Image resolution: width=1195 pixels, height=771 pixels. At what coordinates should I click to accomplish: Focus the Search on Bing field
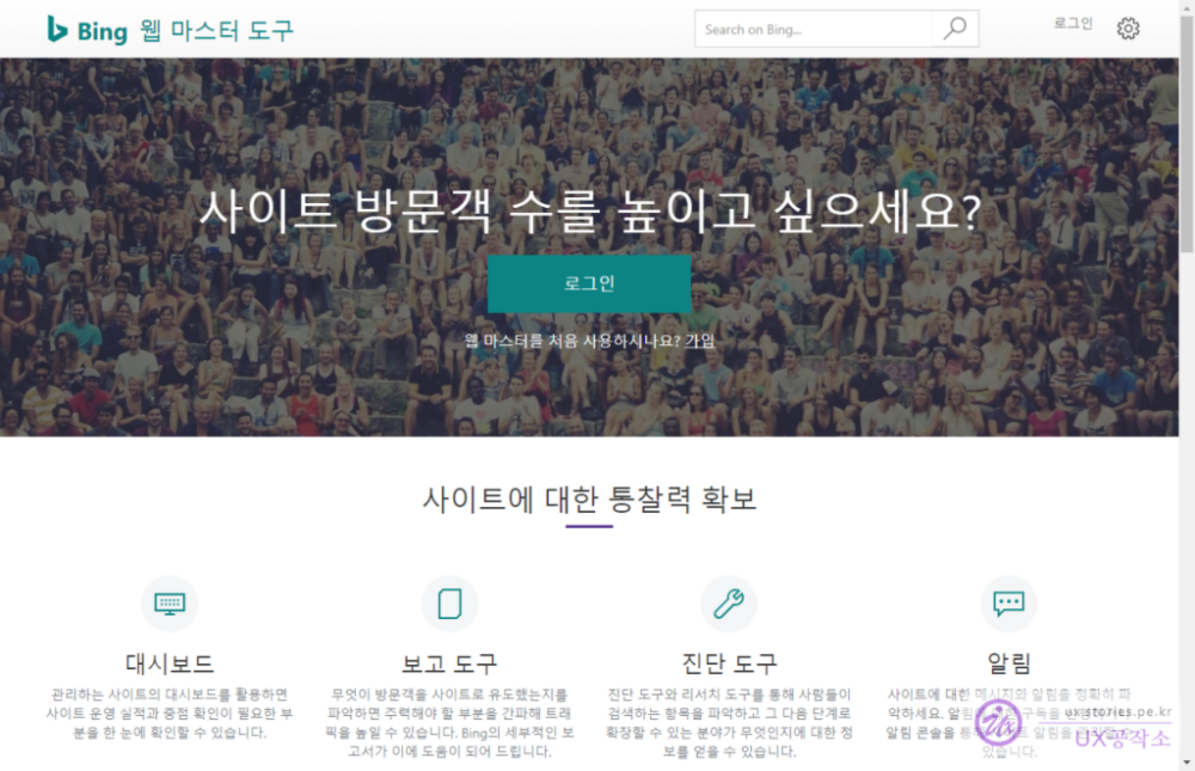[x=813, y=29]
